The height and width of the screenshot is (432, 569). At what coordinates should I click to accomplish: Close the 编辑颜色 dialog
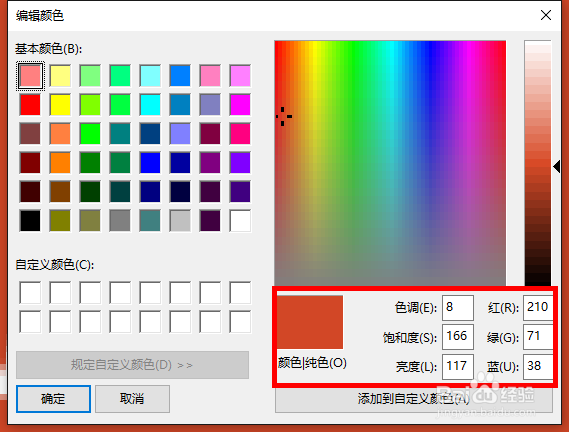coord(546,15)
